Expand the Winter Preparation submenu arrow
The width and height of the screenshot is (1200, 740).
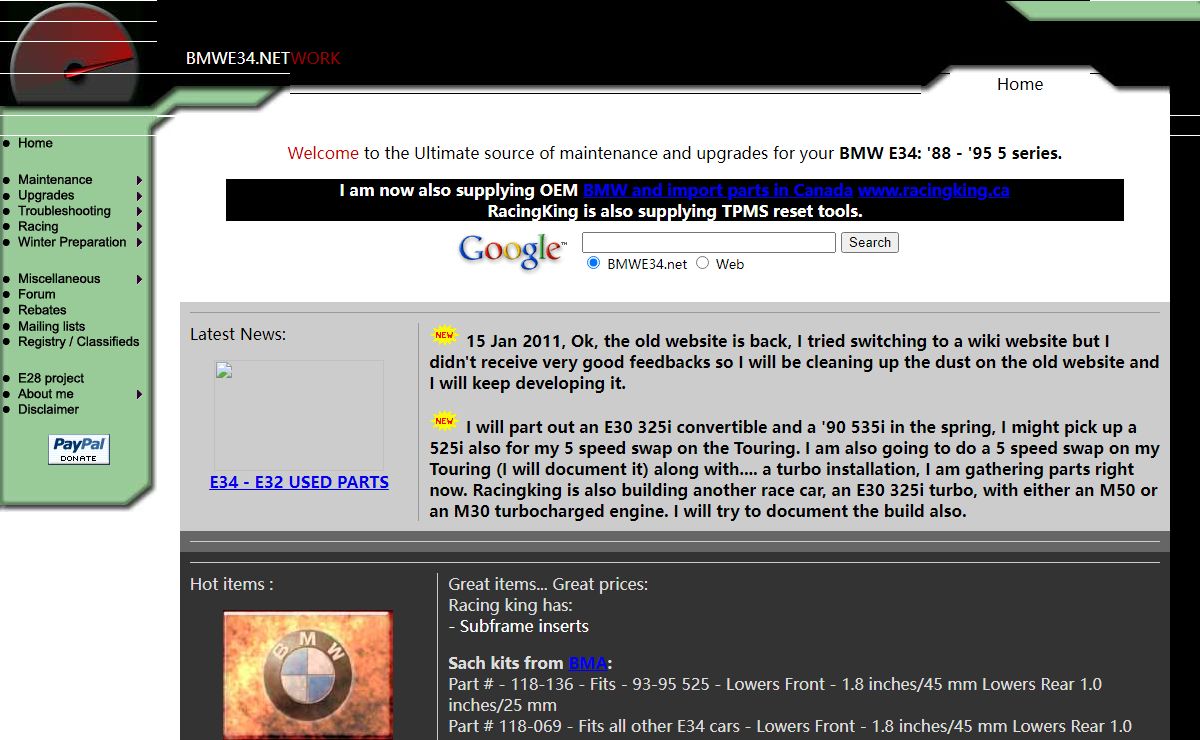[x=140, y=242]
